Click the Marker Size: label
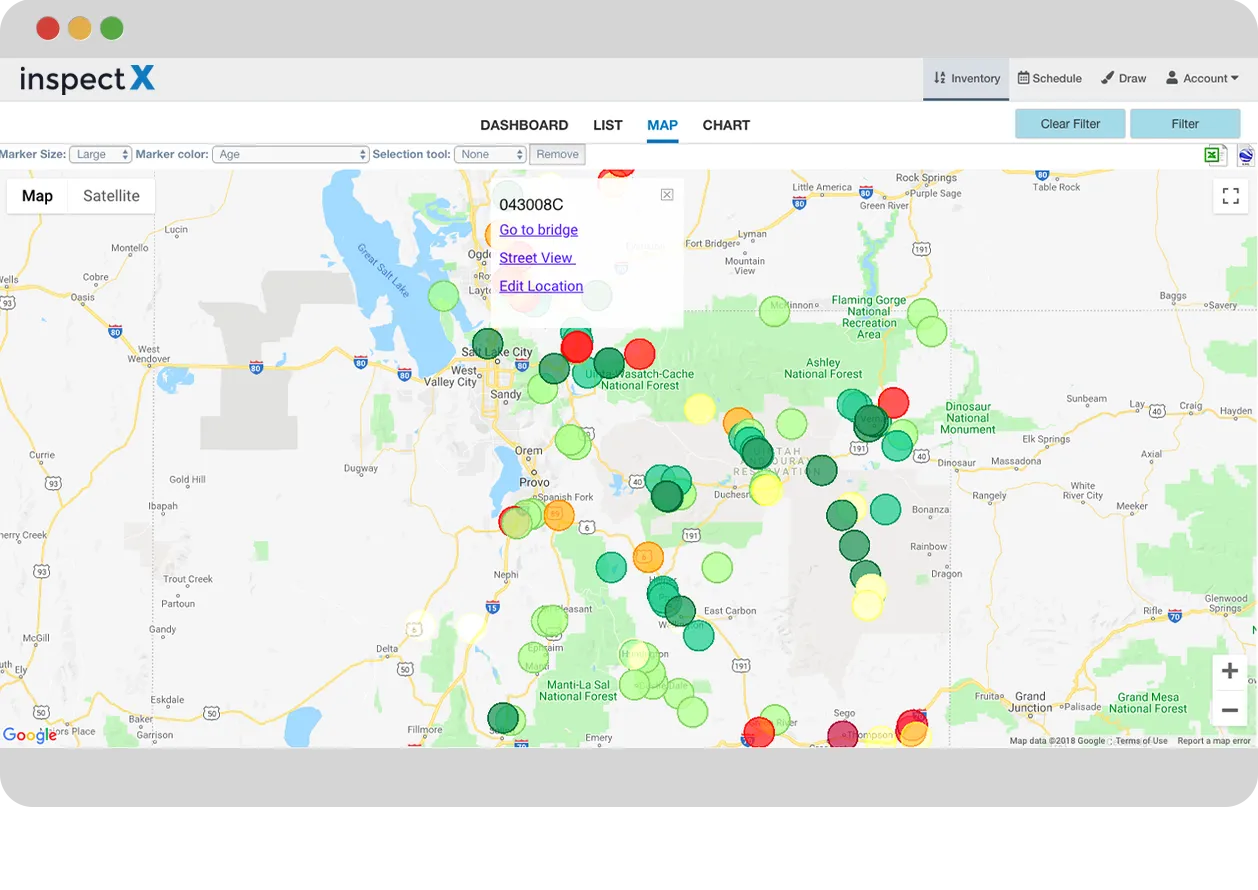This screenshot has width=1258, height=890. point(33,154)
